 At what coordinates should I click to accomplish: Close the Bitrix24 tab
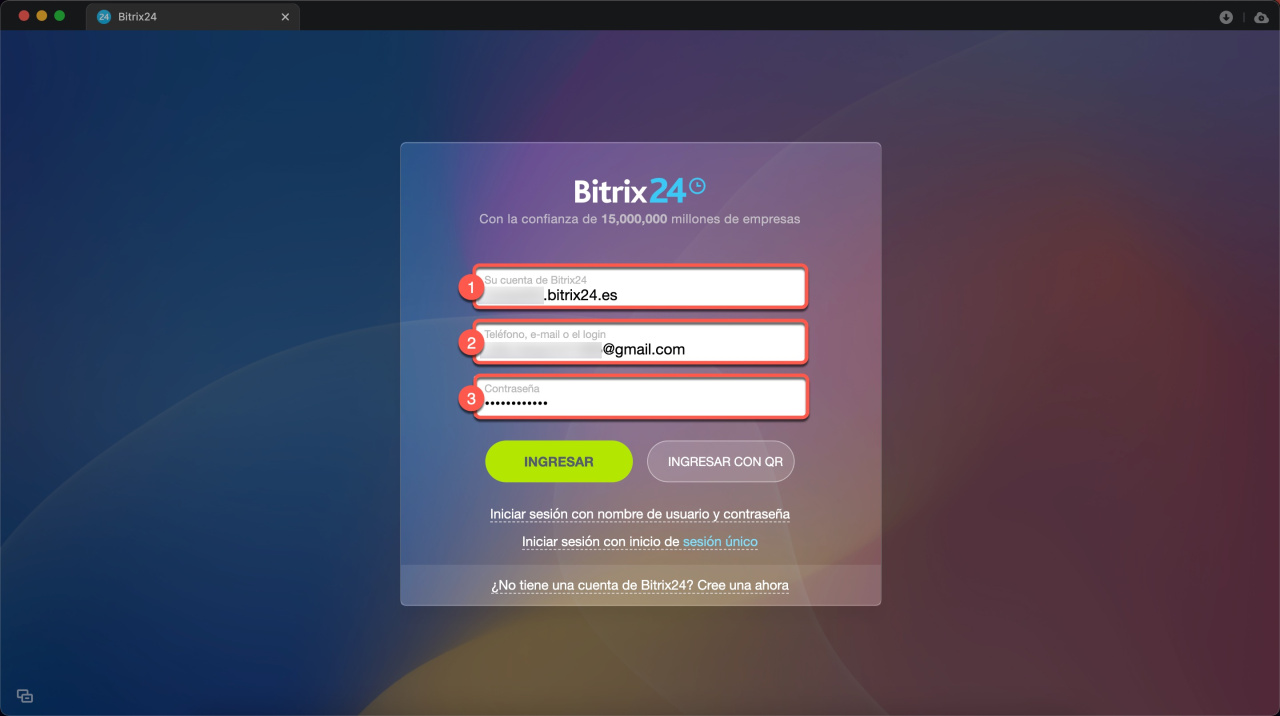285,17
